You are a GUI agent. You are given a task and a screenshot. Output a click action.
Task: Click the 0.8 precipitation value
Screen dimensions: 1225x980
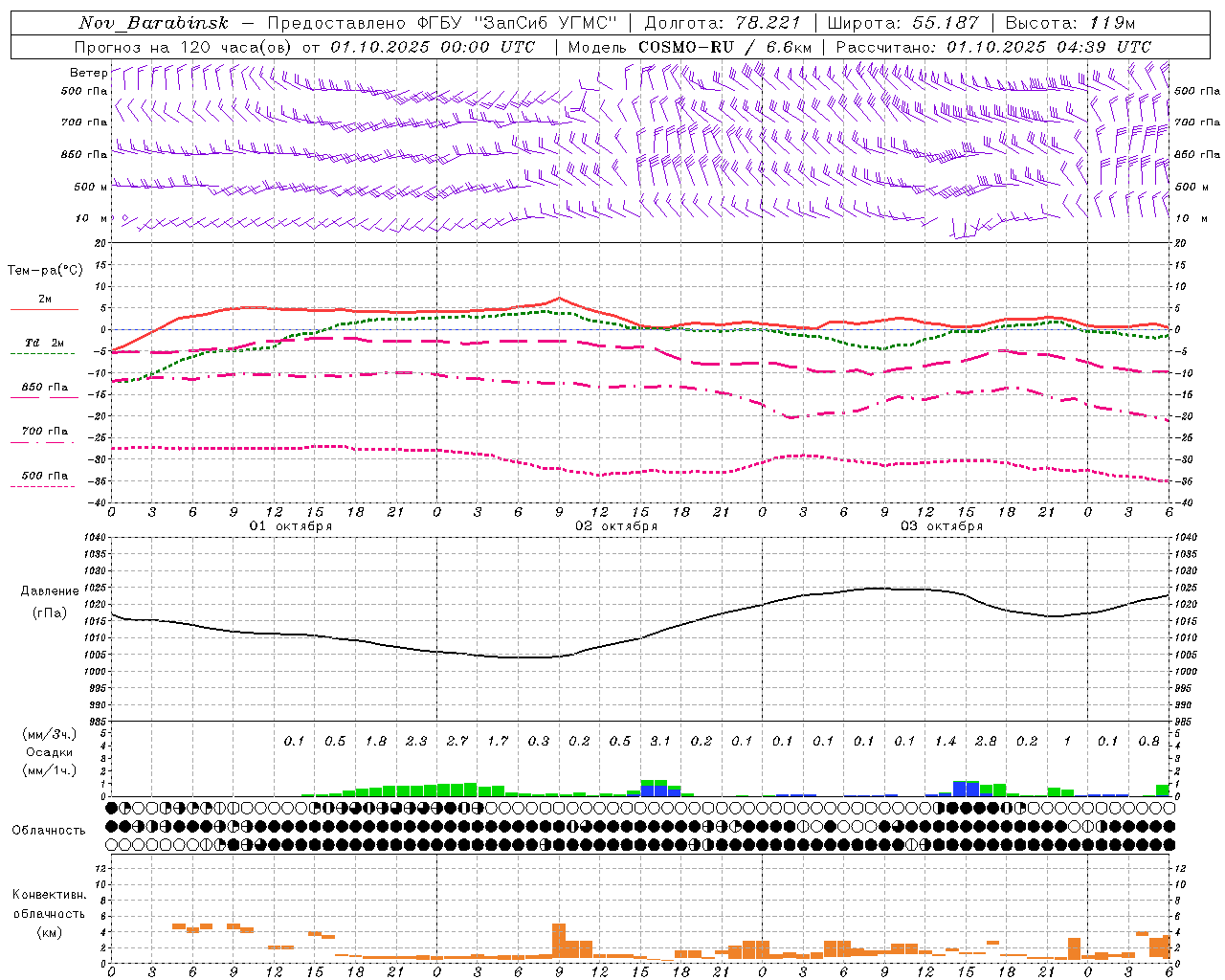[x=1148, y=741]
